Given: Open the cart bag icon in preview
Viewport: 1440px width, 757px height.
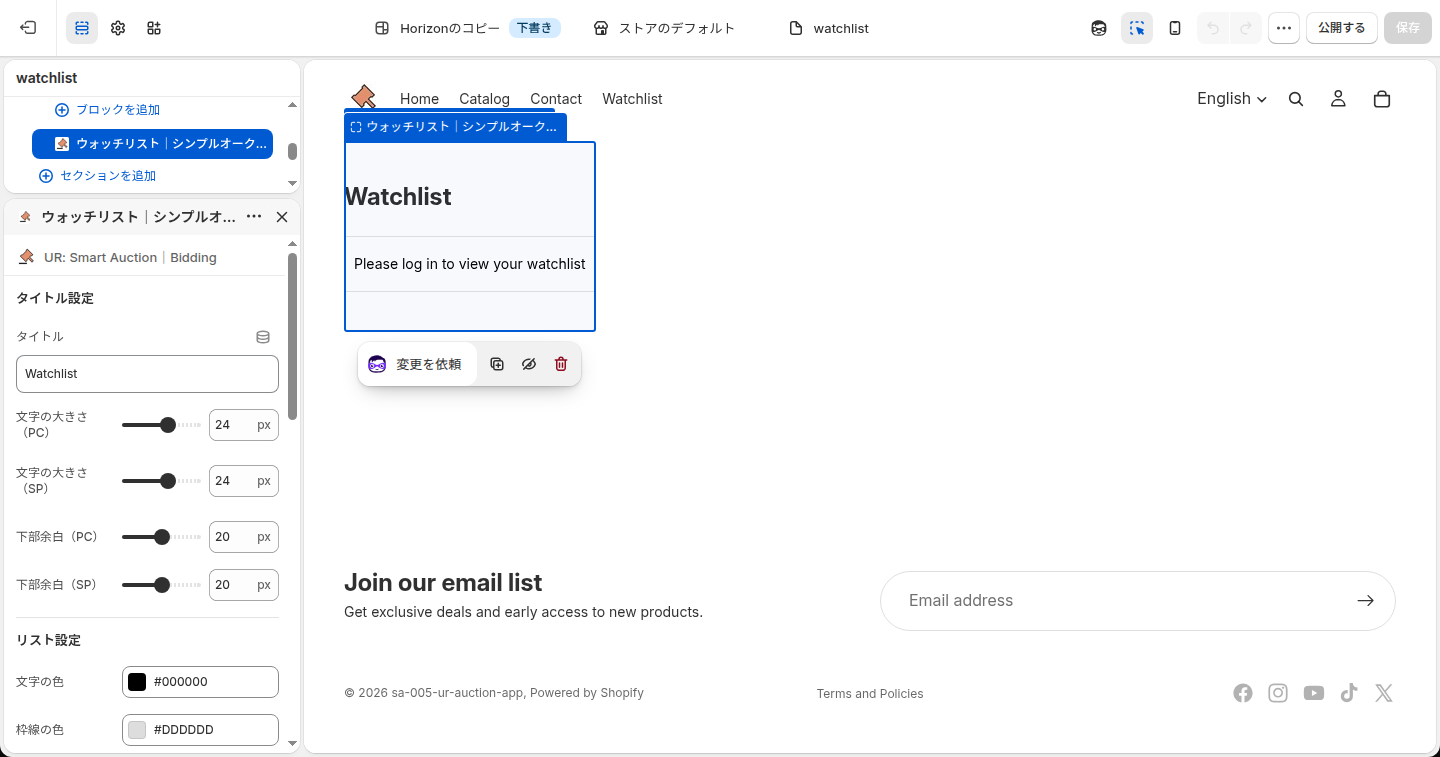Looking at the screenshot, I should (1382, 99).
